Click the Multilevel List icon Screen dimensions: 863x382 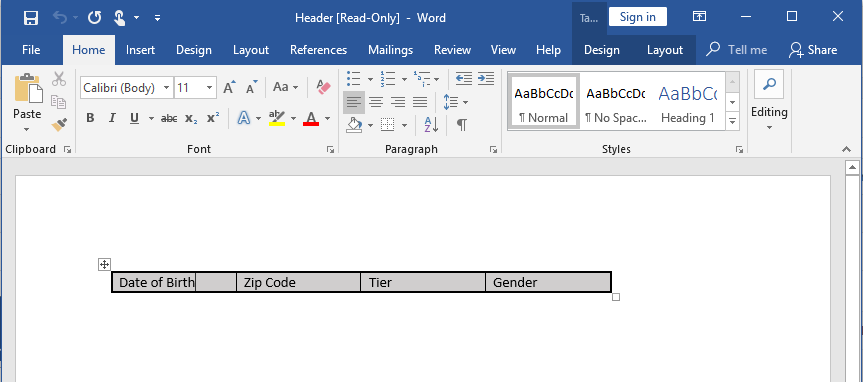coord(422,79)
